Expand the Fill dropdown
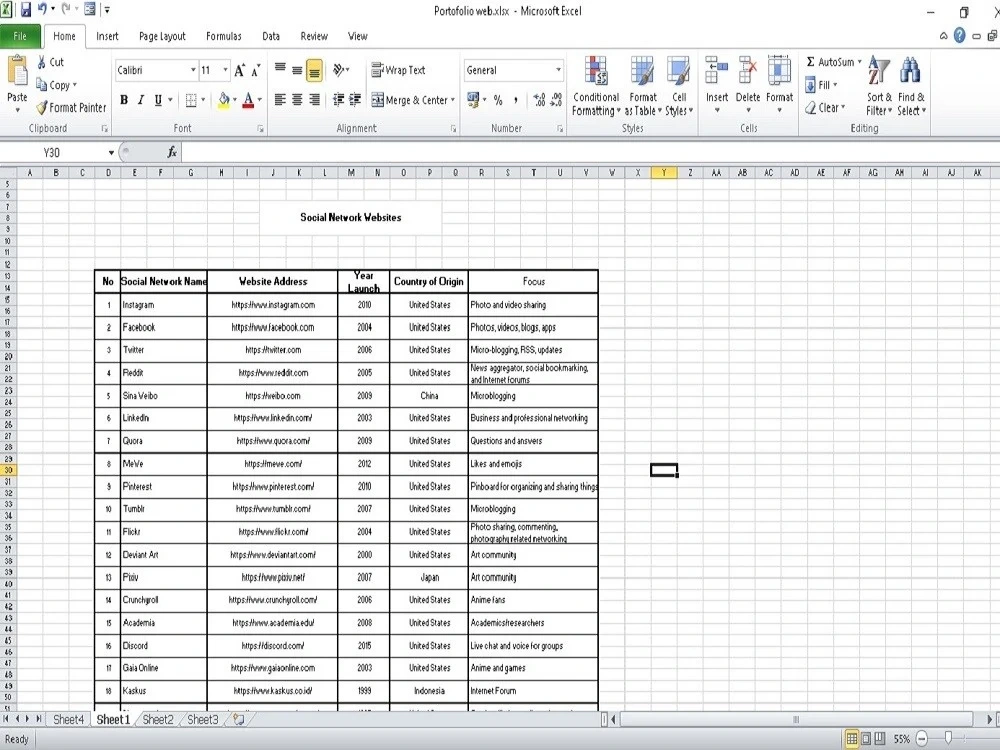 point(835,85)
